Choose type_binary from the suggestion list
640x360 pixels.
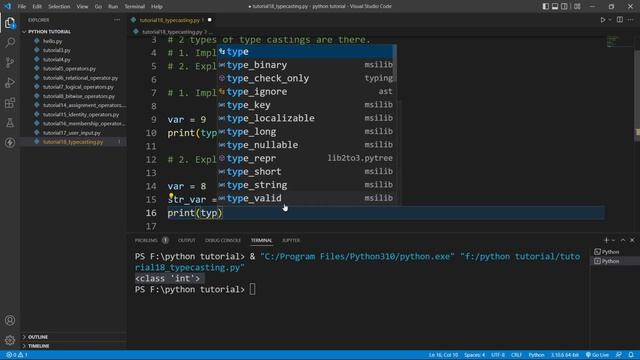(x=306, y=65)
